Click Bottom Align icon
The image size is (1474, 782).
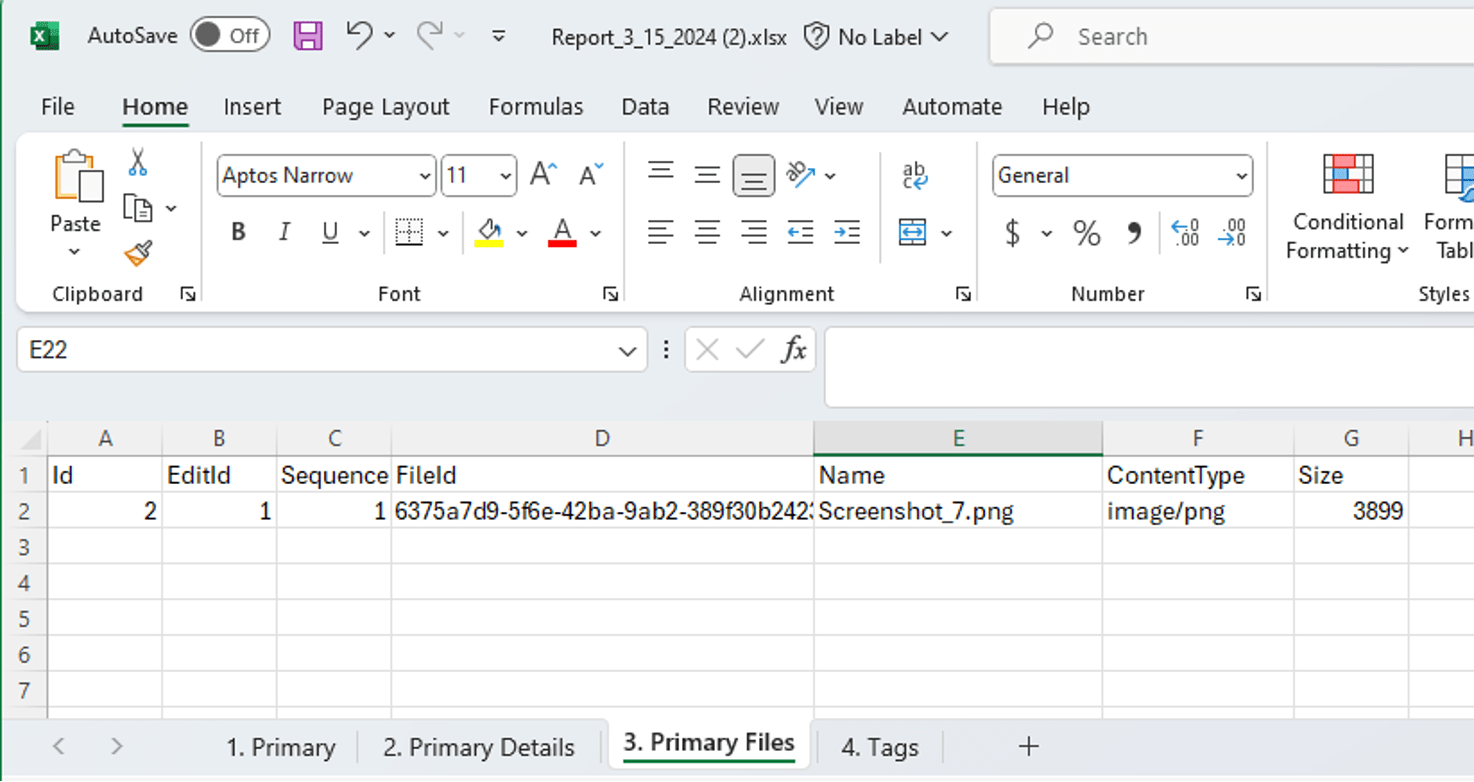click(753, 176)
